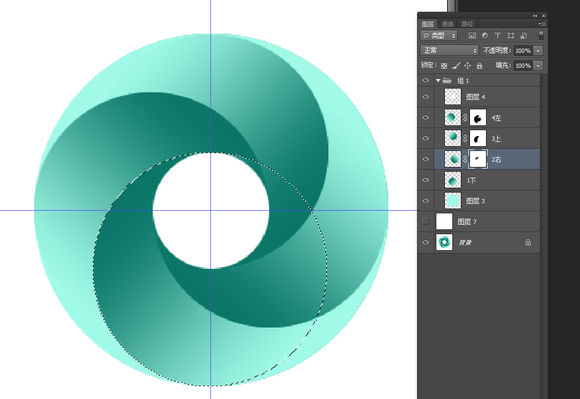Select the 4左 layer mask thumbnail
Image resolution: width=580 pixels, height=399 pixels.
tap(478, 118)
